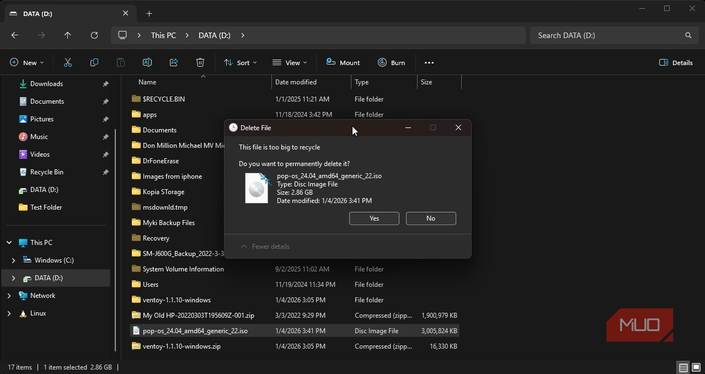Switch to large thumbnails view icon

[x=695, y=367]
